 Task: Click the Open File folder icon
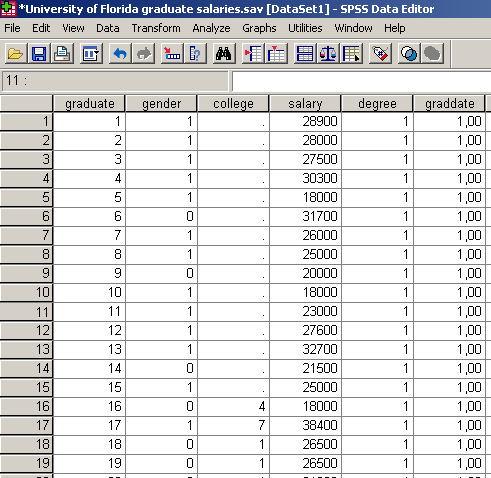15,53
